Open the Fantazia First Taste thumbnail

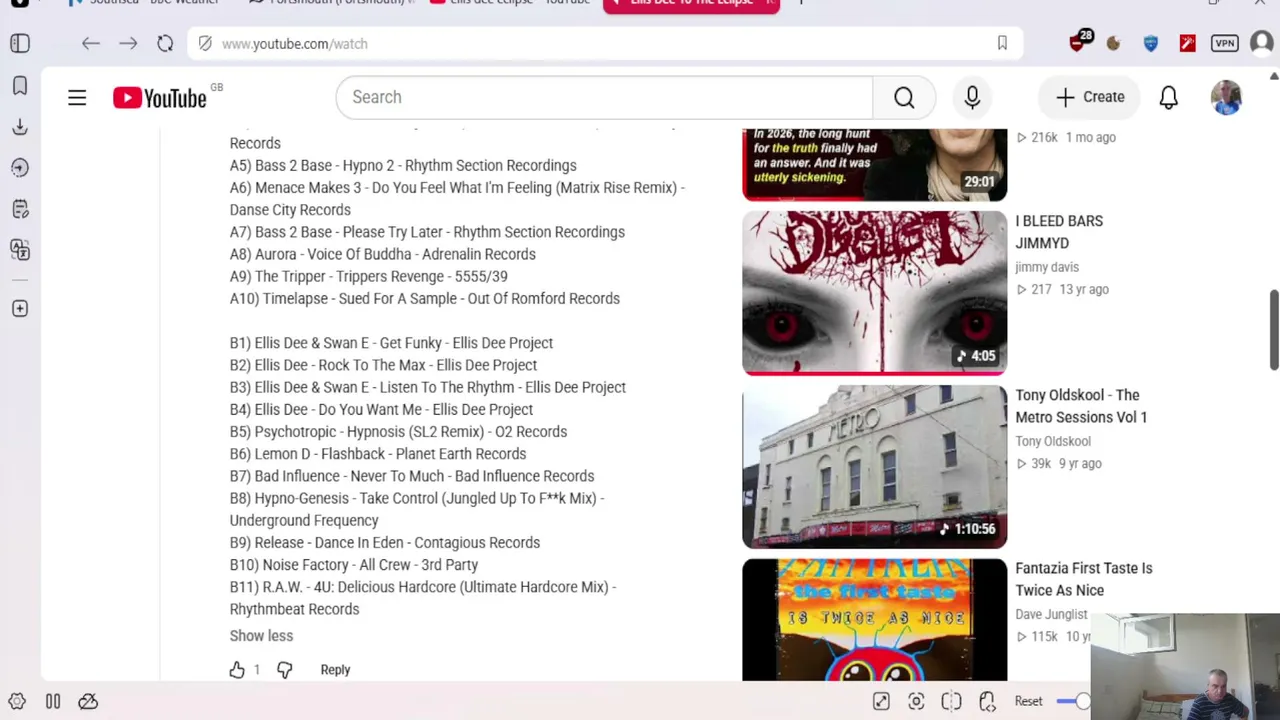874,620
